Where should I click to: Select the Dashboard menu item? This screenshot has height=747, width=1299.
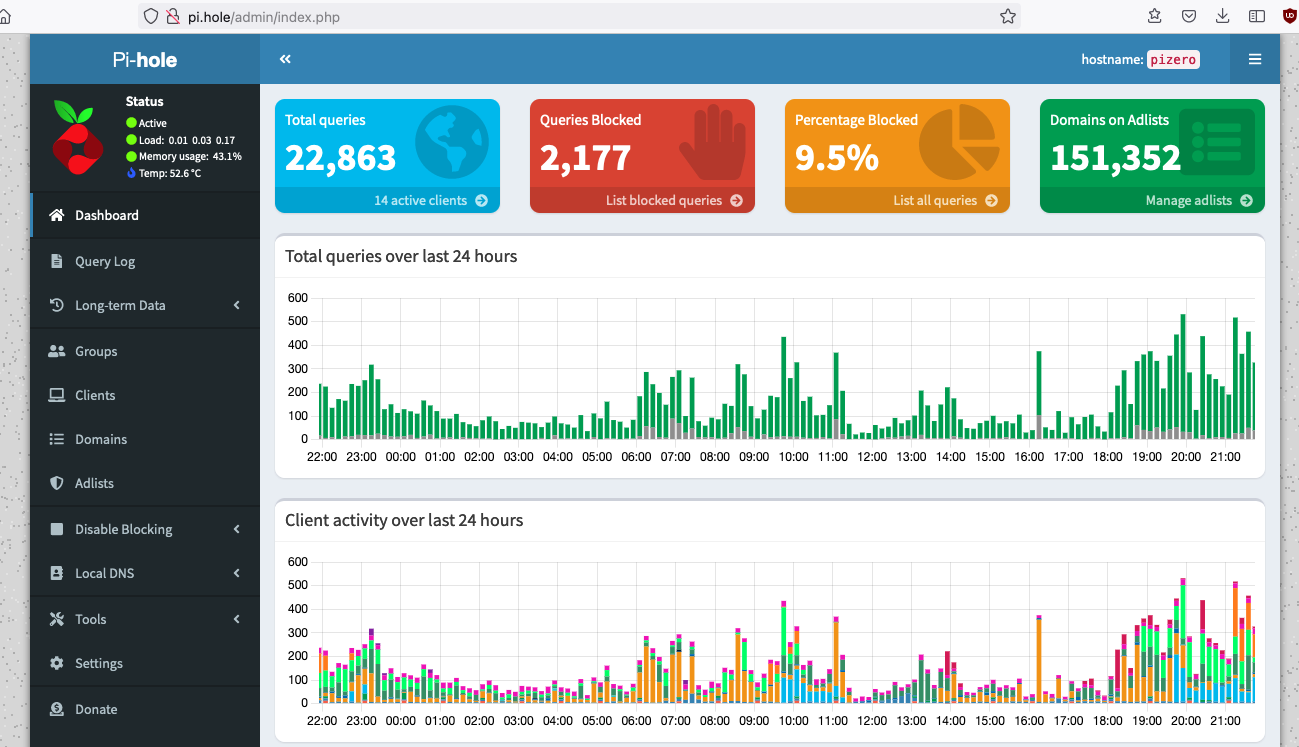[x=106, y=215]
